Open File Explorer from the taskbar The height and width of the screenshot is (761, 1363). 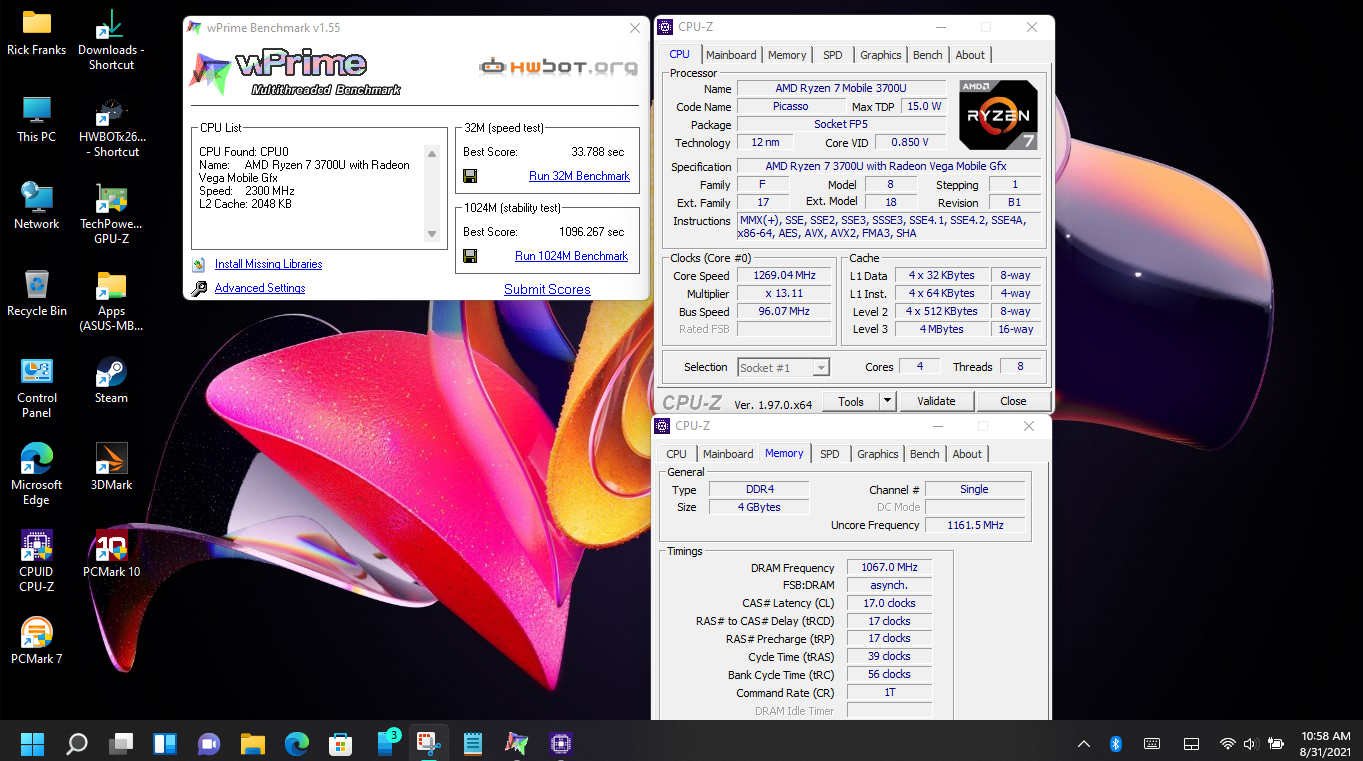click(x=253, y=744)
